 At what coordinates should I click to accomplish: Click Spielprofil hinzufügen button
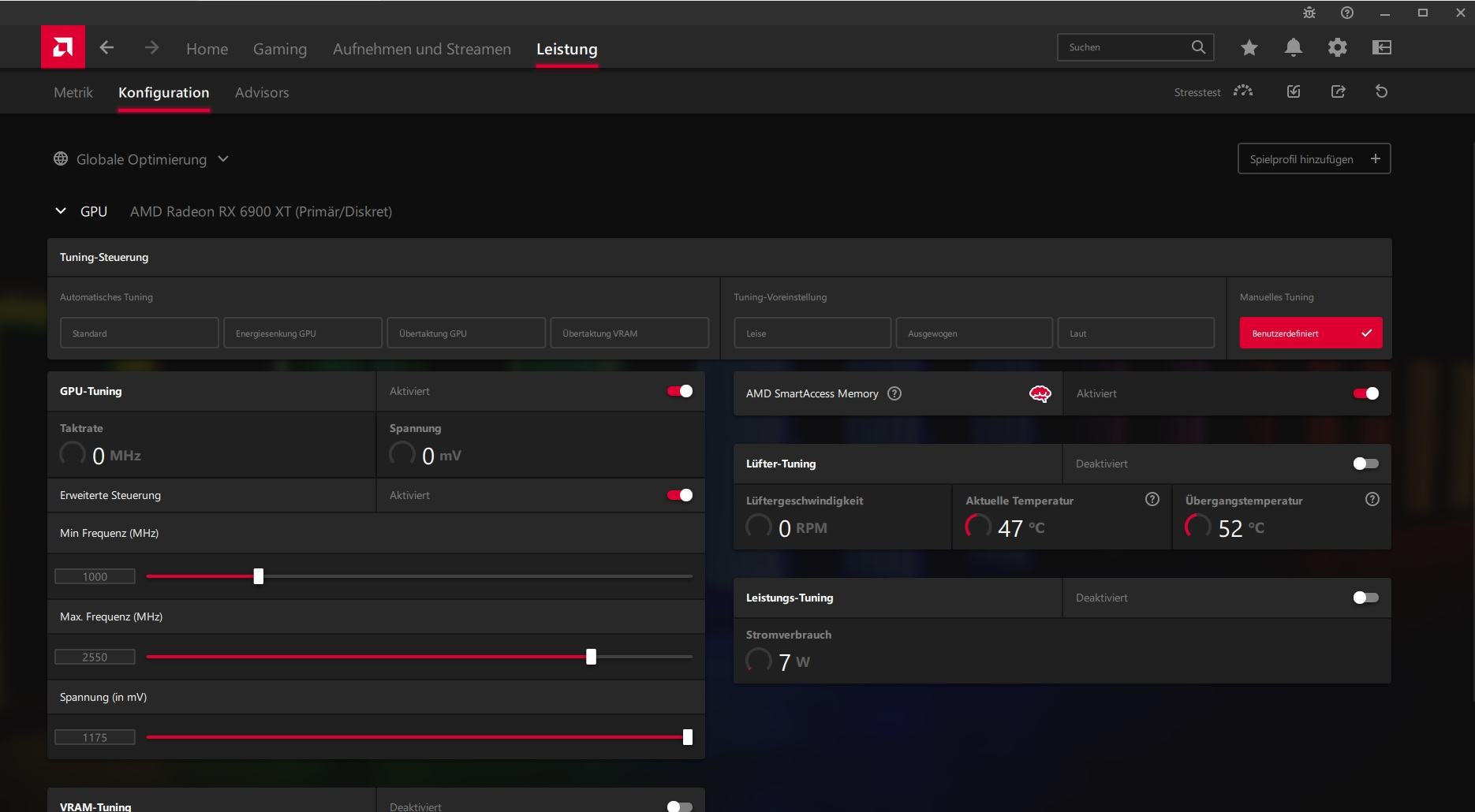[x=1314, y=158]
